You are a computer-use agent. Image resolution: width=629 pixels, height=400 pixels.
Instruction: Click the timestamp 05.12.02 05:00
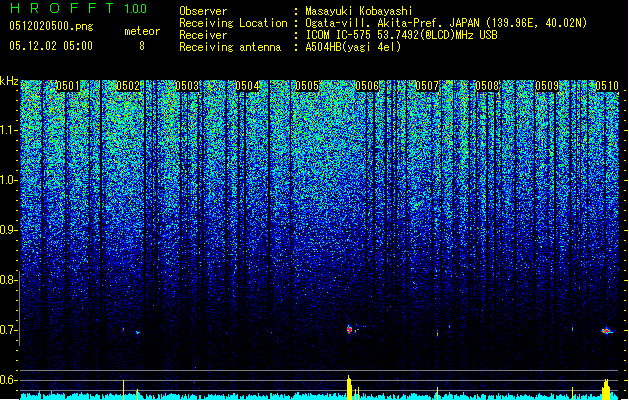click(x=51, y=46)
